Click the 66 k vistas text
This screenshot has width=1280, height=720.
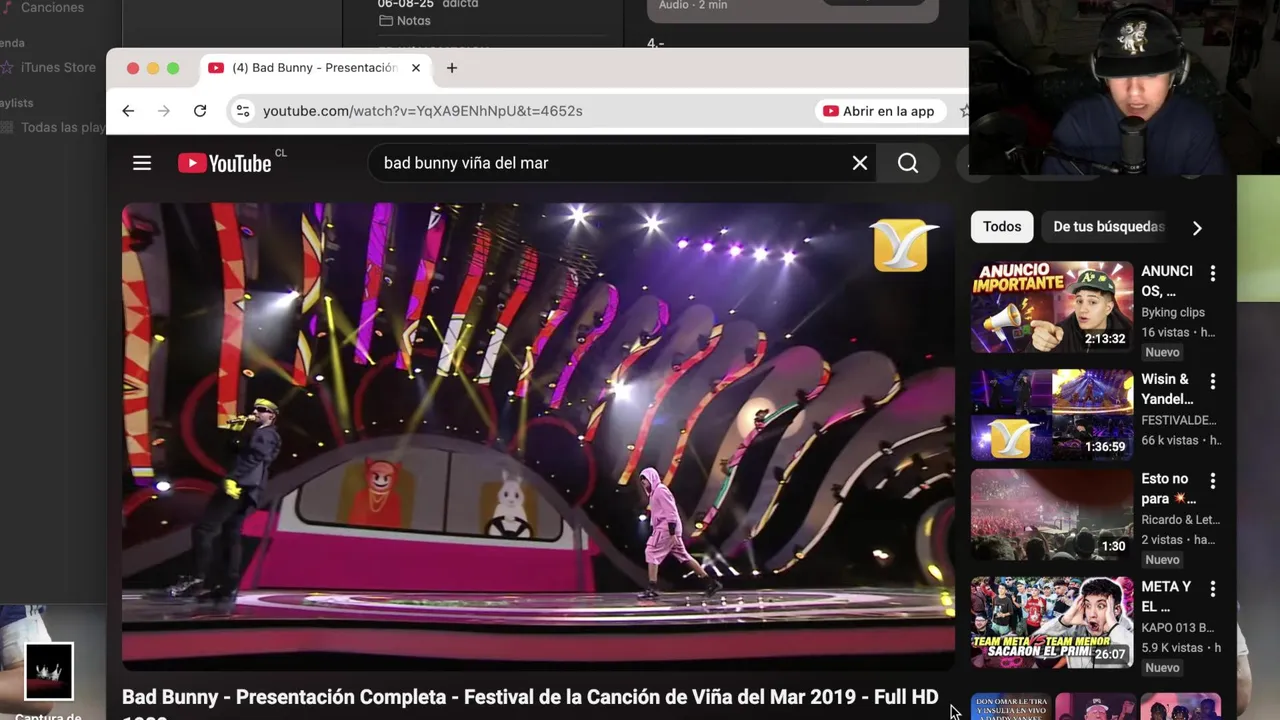1170,440
